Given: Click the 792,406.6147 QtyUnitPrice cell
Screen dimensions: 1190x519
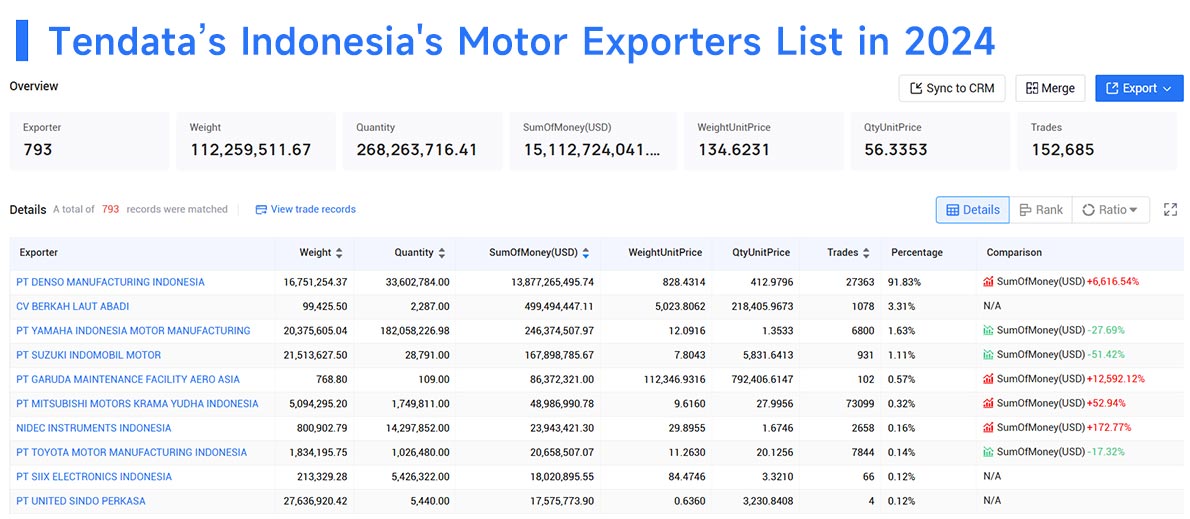Looking at the screenshot, I should tap(754, 379).
